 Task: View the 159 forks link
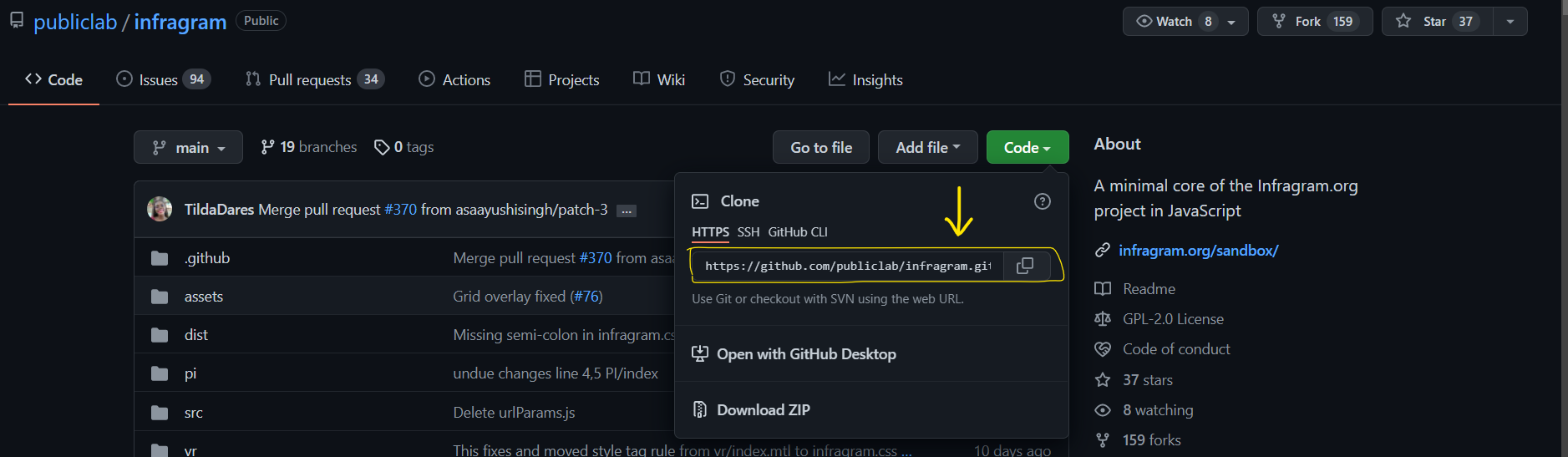click(x=1152, y=440)
